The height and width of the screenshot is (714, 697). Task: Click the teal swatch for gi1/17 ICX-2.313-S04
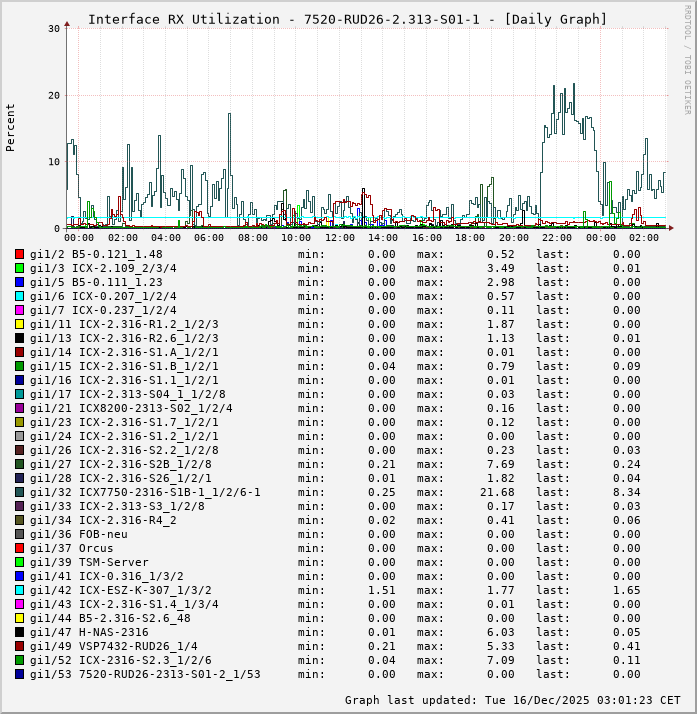tap(19, 394)
